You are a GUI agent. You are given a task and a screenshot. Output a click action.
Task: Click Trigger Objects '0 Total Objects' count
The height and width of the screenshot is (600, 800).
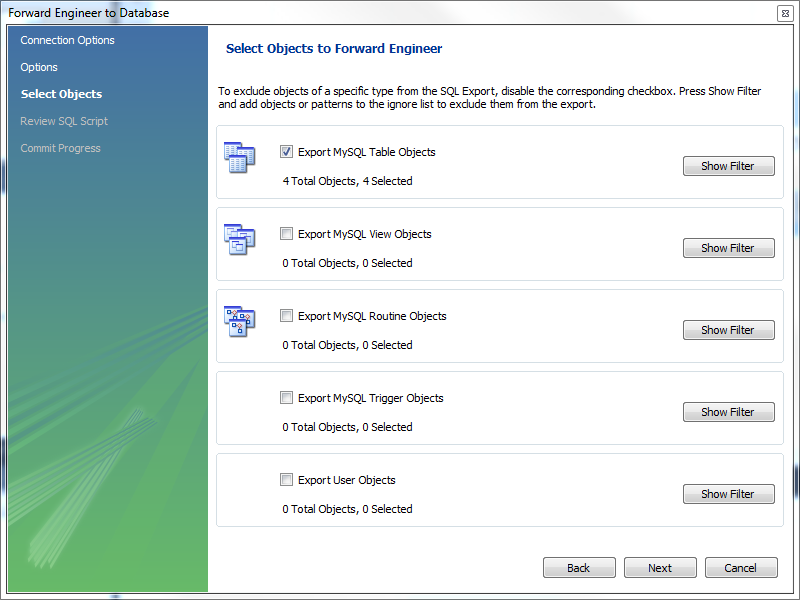[x=347, y=427]
